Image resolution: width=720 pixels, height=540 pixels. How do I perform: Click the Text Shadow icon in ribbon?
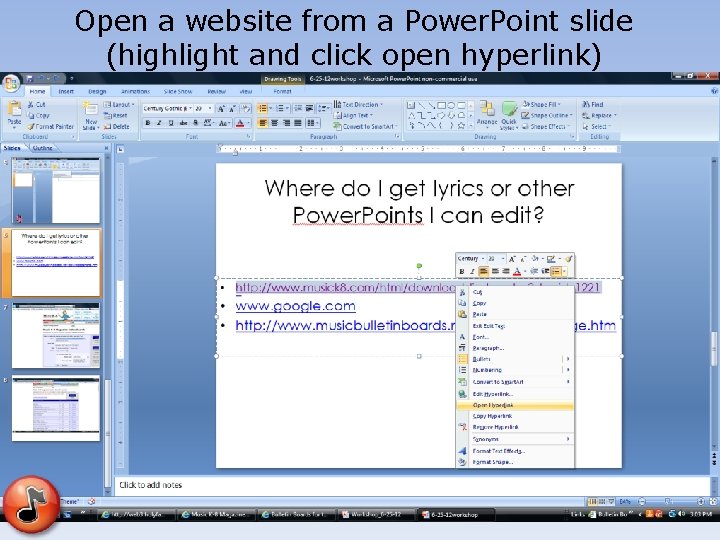pyautogui.click(x=195, y=123)
